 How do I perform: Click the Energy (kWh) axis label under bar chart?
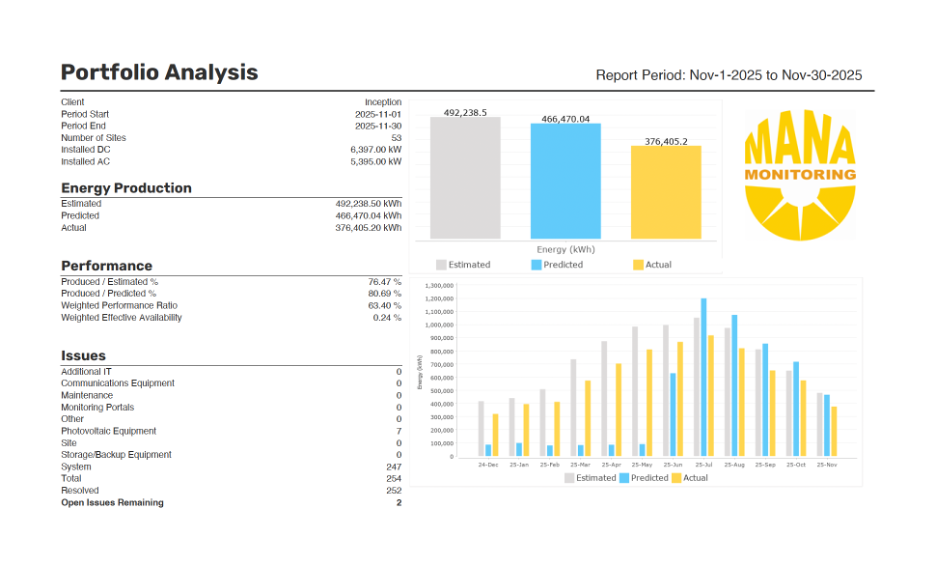coord(565,250)
